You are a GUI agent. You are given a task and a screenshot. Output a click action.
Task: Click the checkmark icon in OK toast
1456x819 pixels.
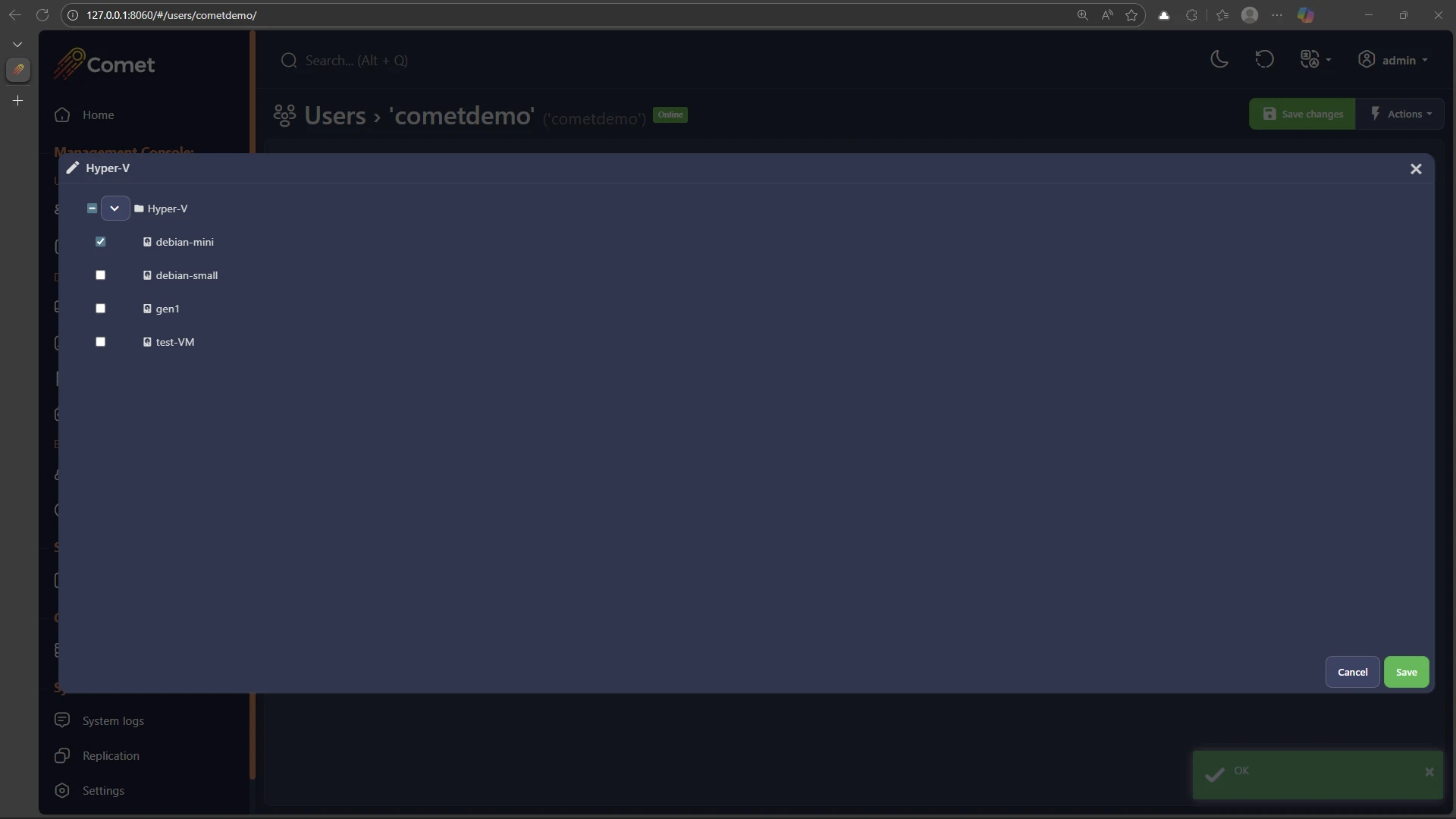(x=1215, y=774)
